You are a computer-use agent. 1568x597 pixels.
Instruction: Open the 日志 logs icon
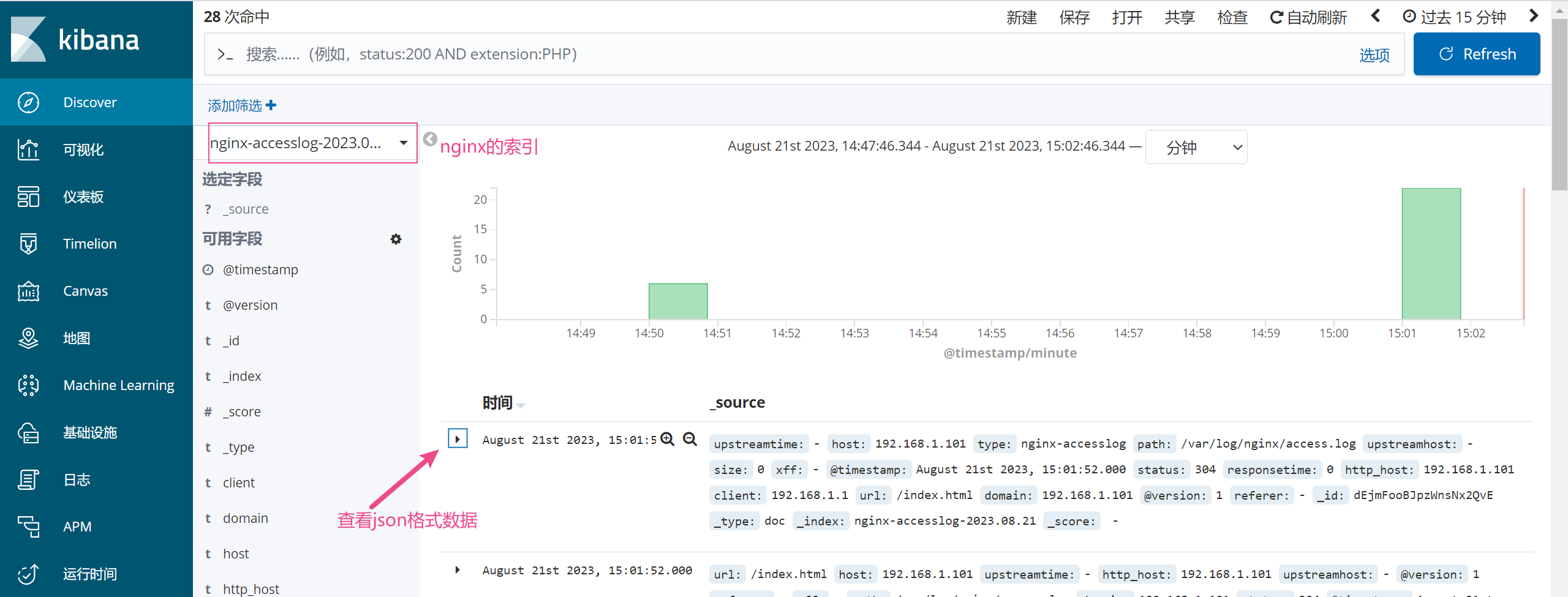tap(28, 479)
